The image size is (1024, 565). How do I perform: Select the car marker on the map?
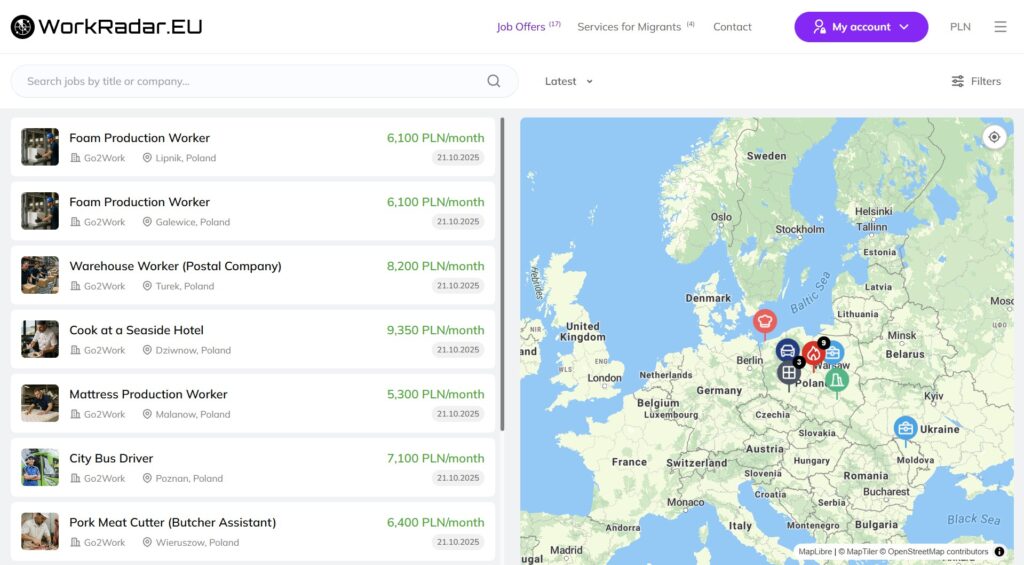tap(788, 351)
